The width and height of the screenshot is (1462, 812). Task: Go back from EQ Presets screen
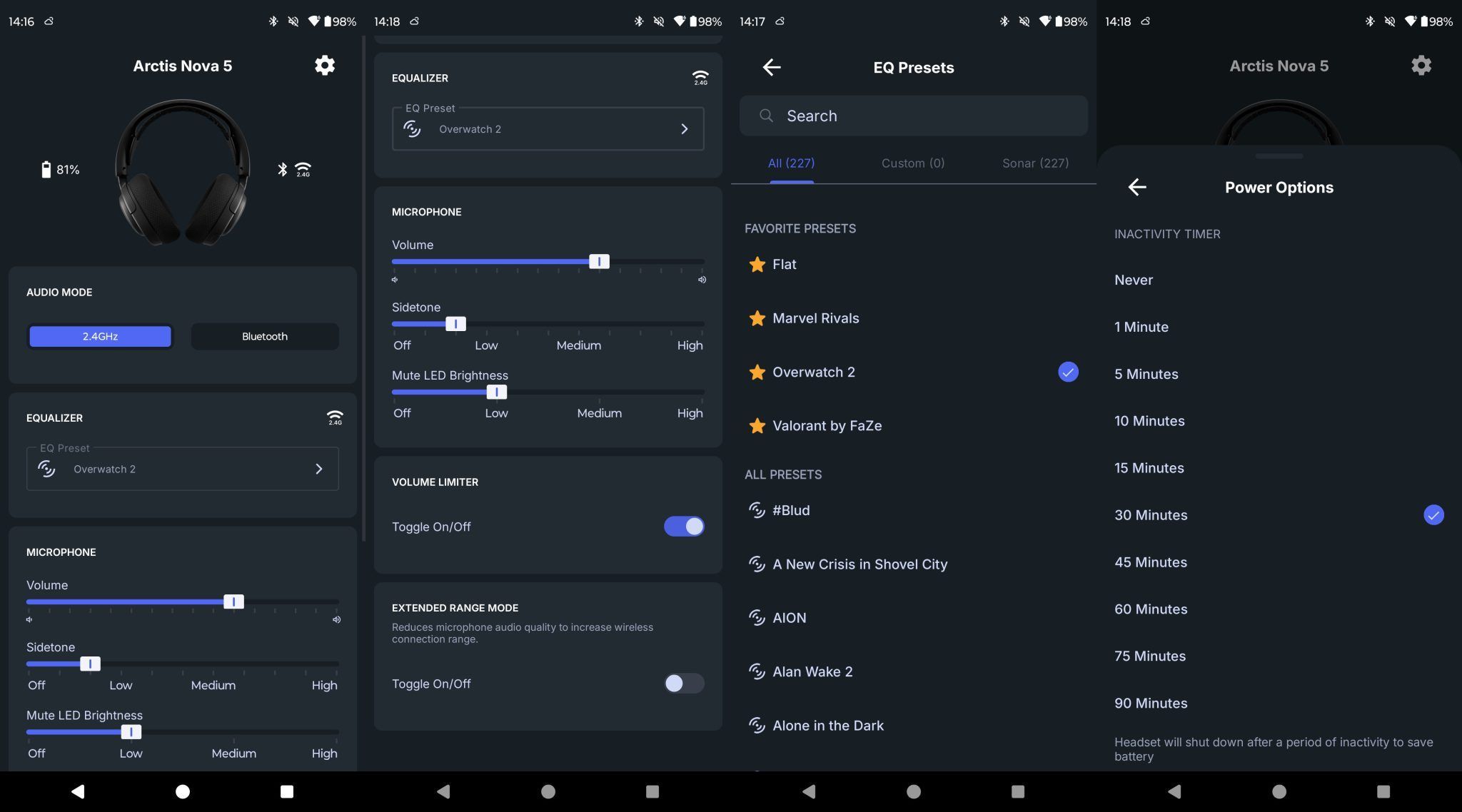pos(772,67)
